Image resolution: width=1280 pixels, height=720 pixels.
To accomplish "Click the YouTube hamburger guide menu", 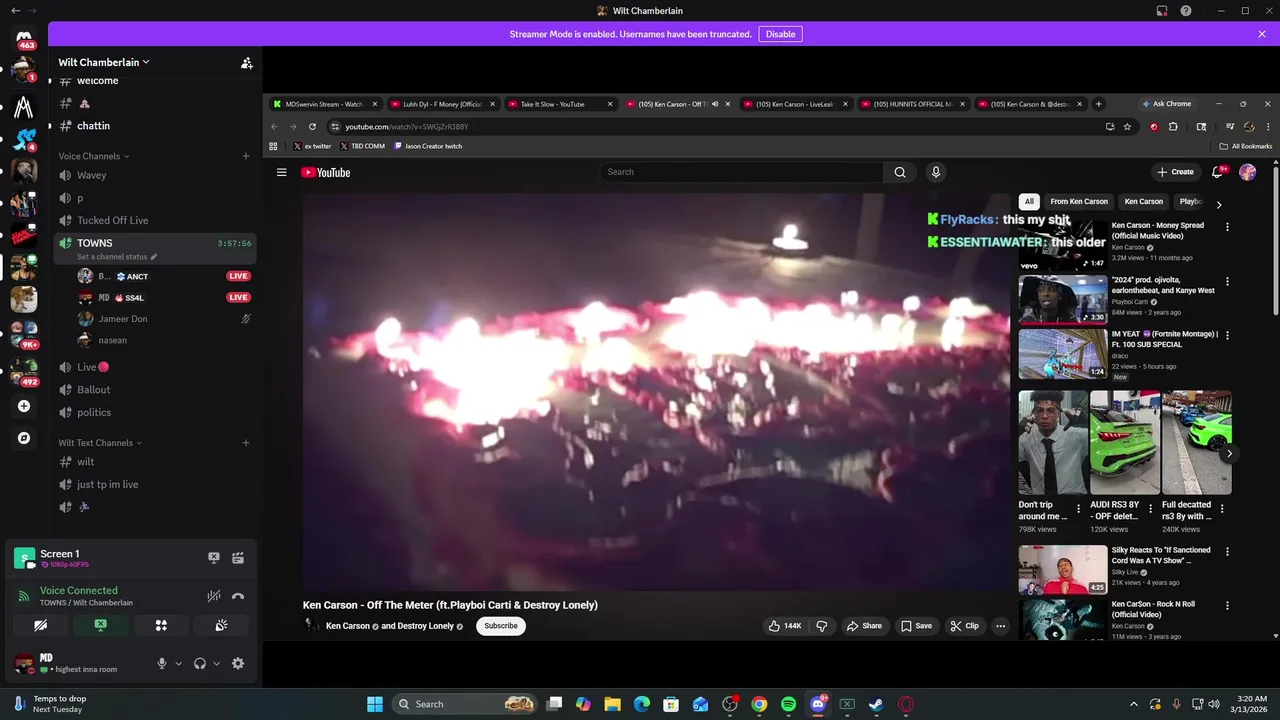I will [x=281, y=172].
